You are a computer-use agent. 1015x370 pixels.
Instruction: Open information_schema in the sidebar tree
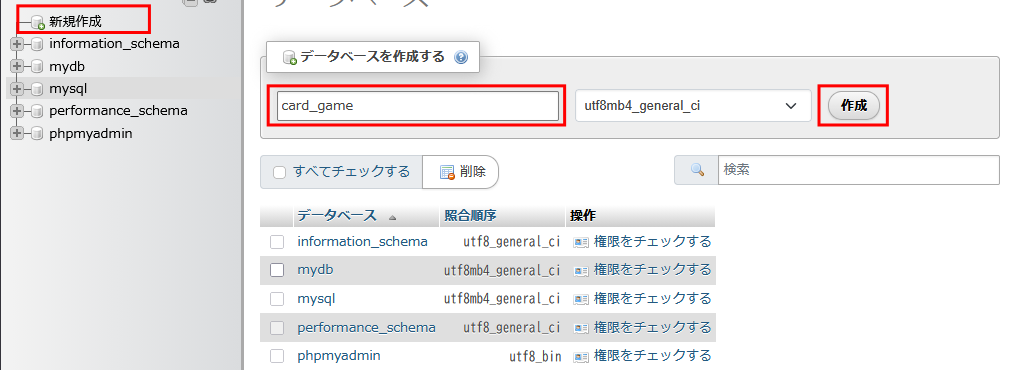pyautogui.click(x=114, y=44)
